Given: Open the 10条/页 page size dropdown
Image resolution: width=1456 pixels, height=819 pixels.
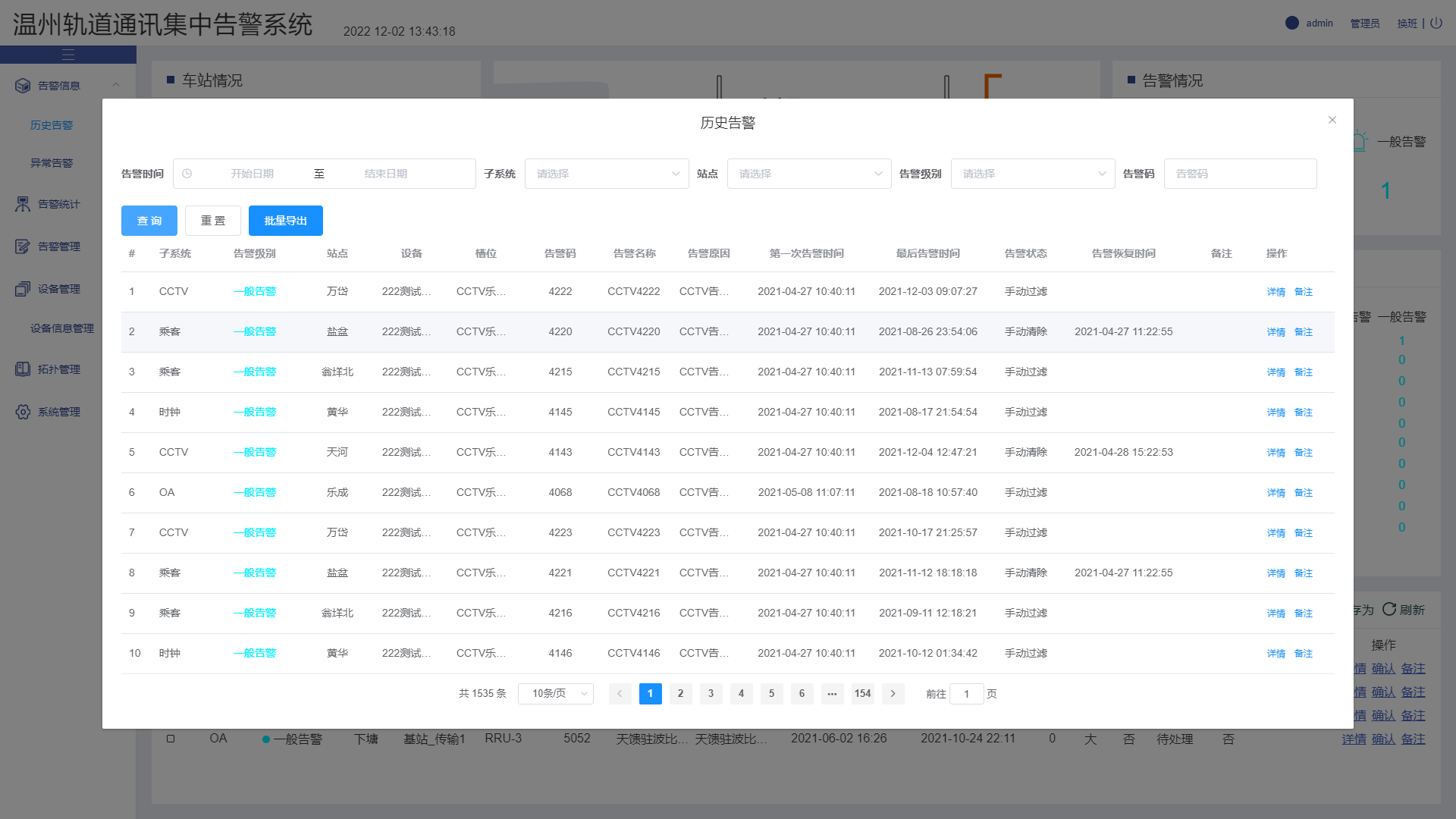Looking at the screenshot, I should coord(556,694).
